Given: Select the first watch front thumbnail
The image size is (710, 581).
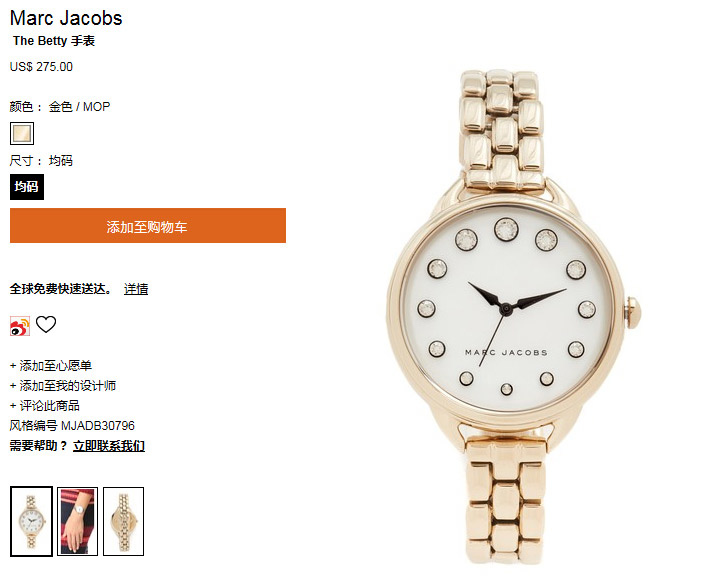Looking at the screenshot, I should [x=31, y=521].
